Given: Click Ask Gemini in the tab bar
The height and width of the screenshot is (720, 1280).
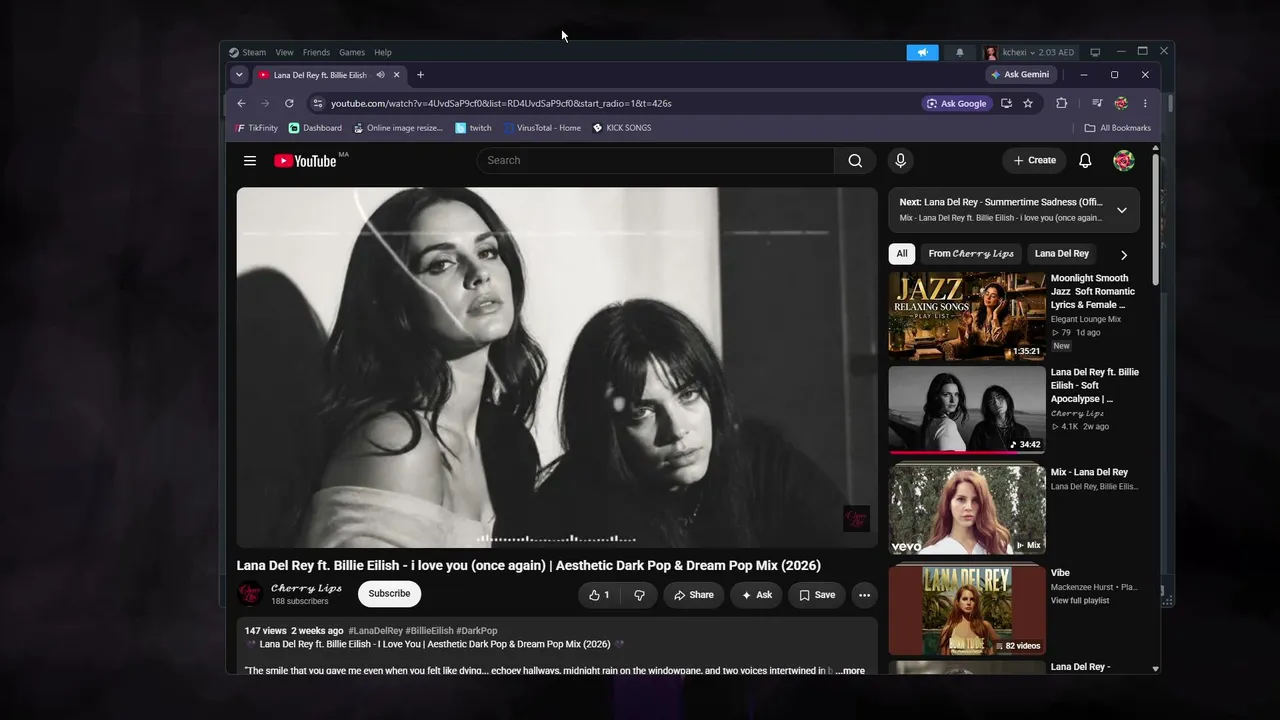Looking at the screenshot, I should pos(1020,75).
